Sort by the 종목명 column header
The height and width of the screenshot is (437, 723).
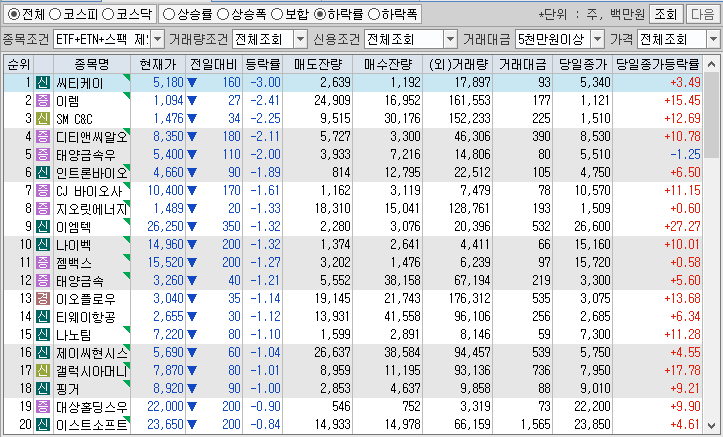tap(92, 65)
